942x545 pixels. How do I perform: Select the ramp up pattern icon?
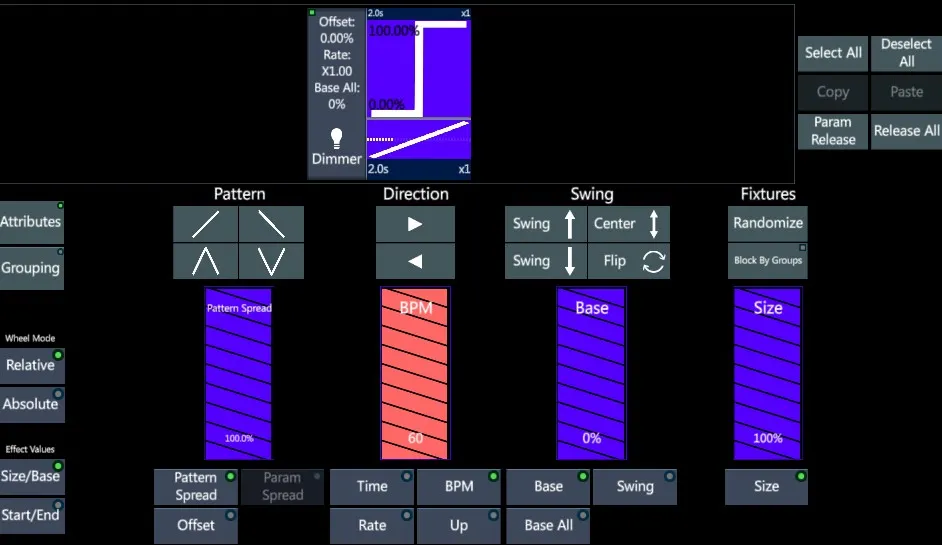(x=205, y=224)
